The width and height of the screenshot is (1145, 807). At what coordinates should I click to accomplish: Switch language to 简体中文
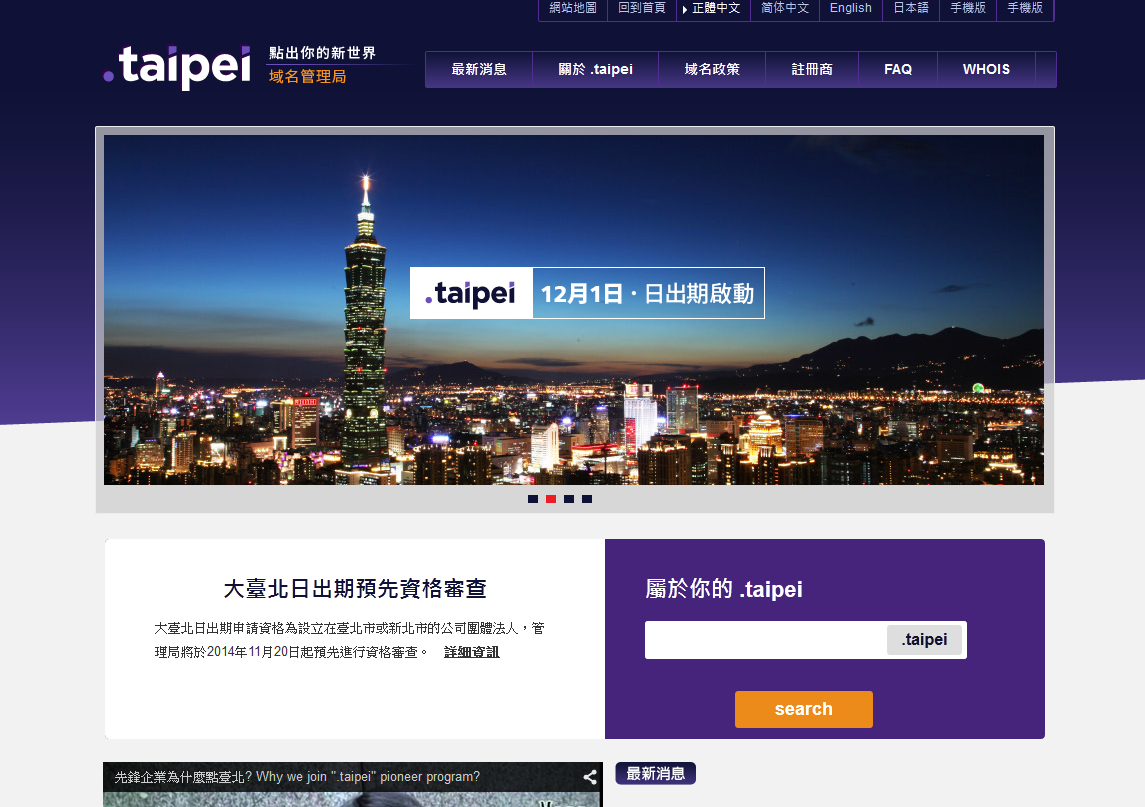click(x=785, y=8)
